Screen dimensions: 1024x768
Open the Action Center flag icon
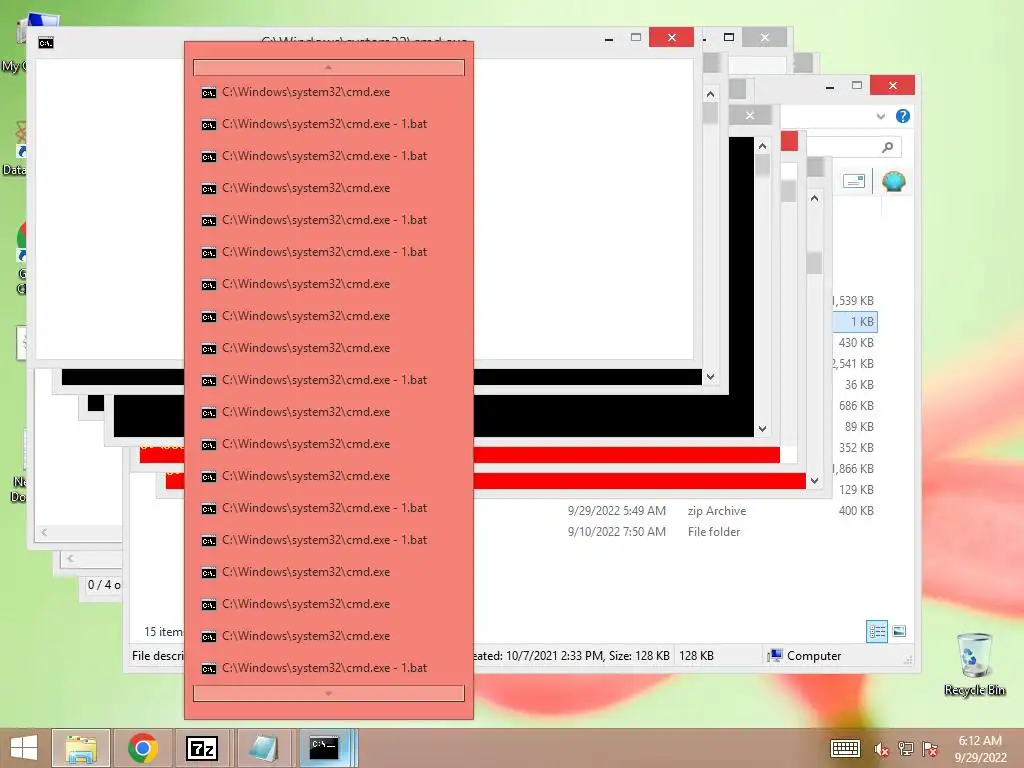pos(930,749)
